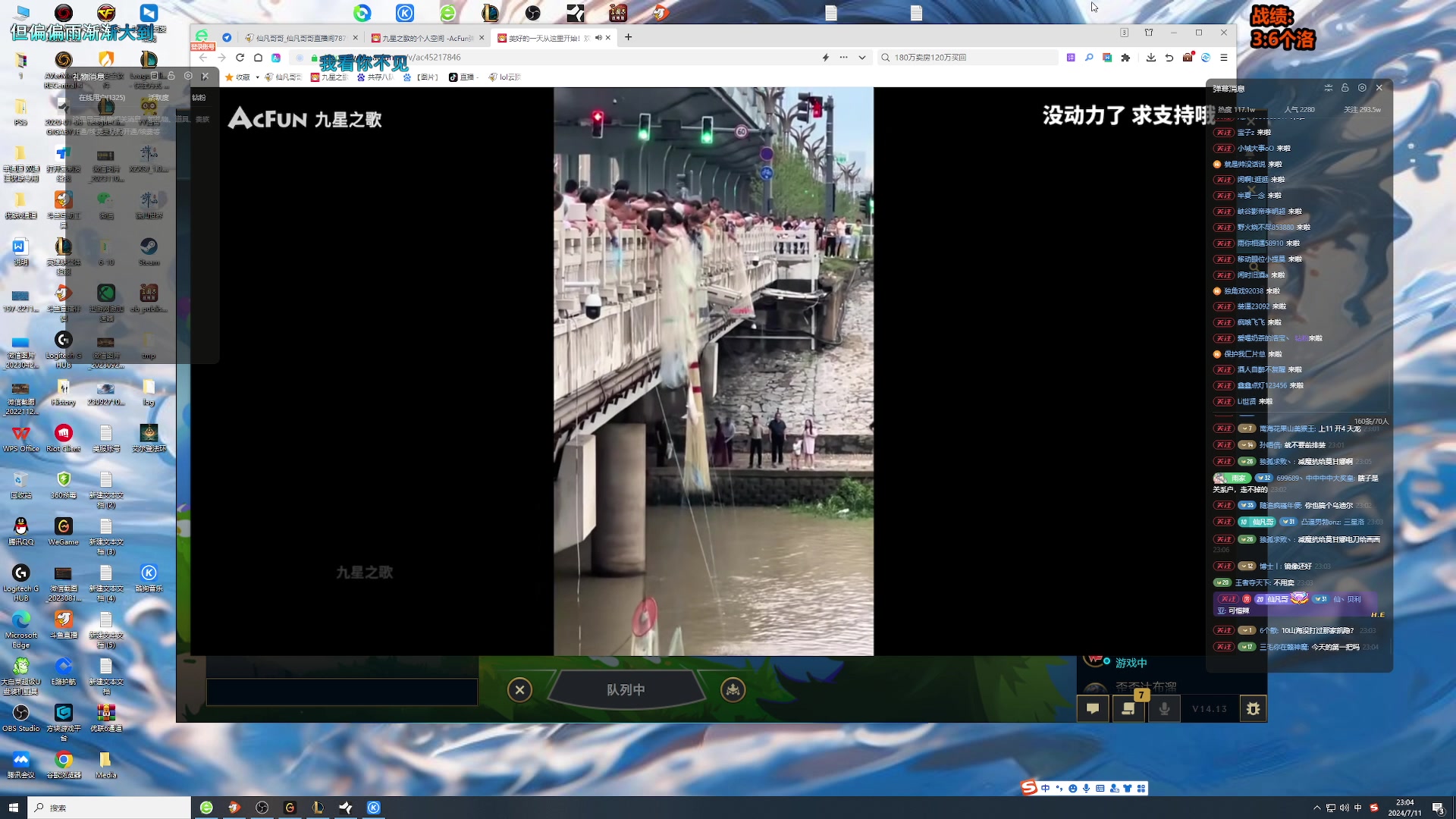
Task: Switch to 九星之歌的个人空间 AcFun tab
Action: [x=428, y=38]
